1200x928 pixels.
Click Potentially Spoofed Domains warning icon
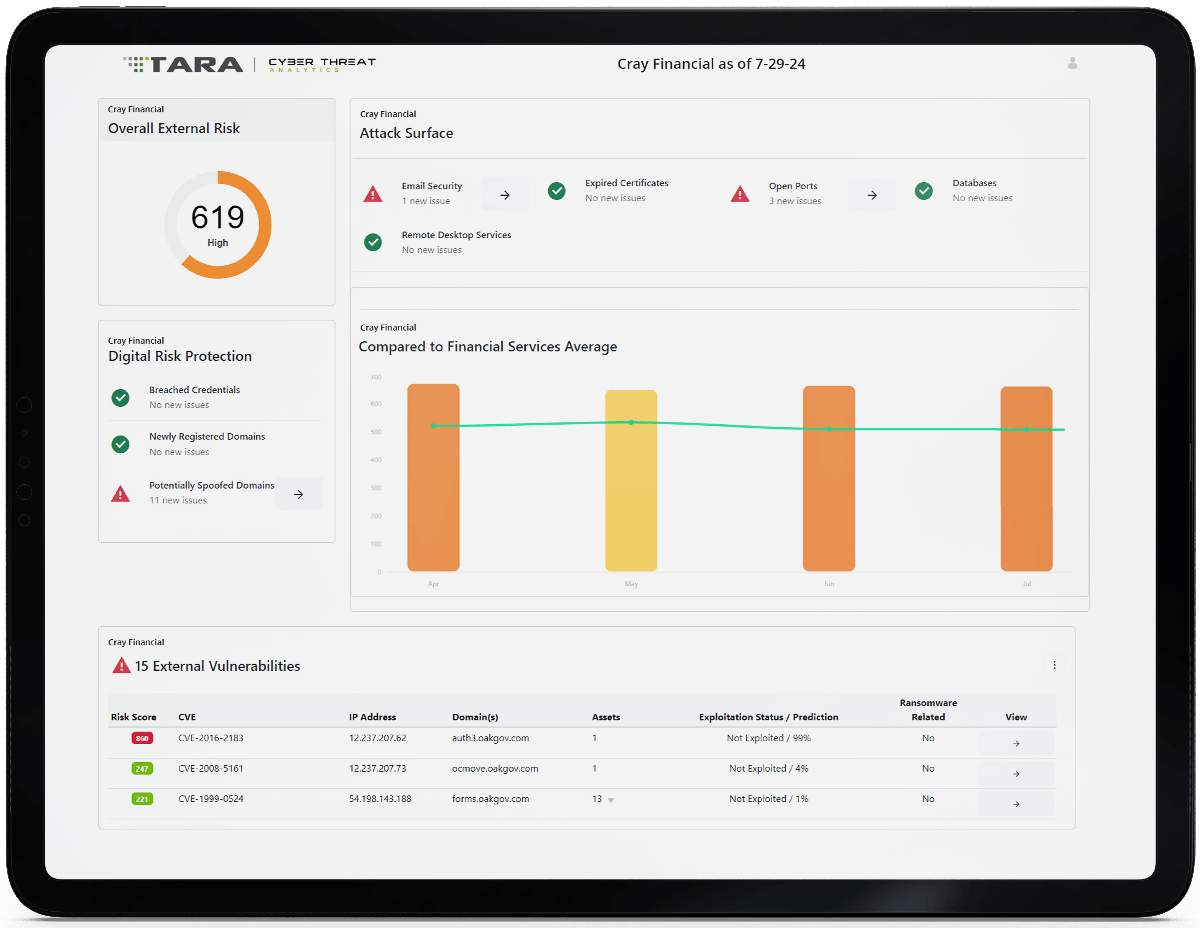click(121, 493)
